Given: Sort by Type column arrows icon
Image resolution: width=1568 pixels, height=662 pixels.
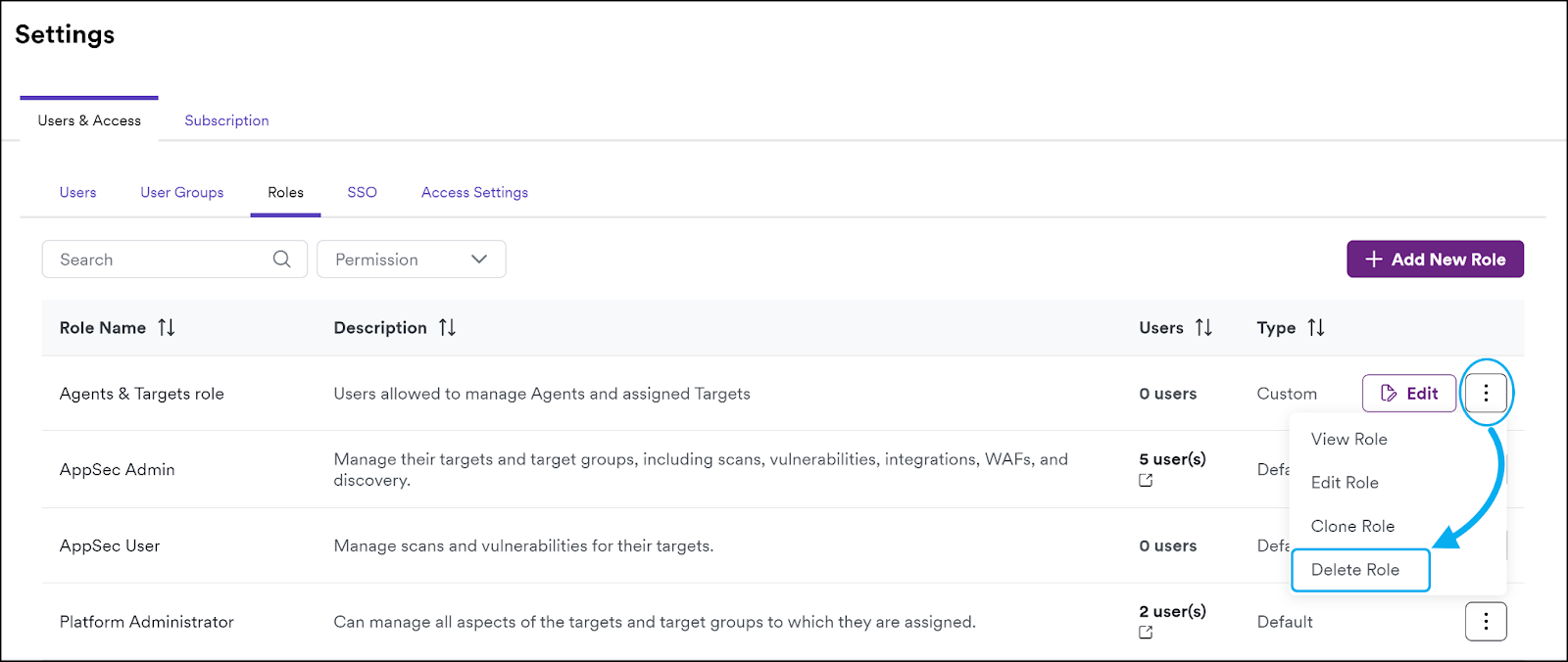Looking at the screenshot, I should (x=1316, y=327).
